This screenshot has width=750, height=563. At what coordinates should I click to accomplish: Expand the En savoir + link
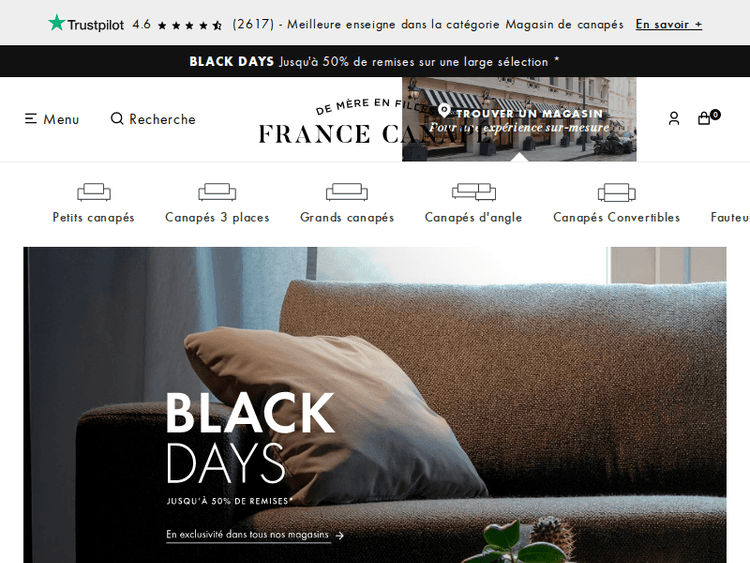pyautogui.click(x=669, y=24)
